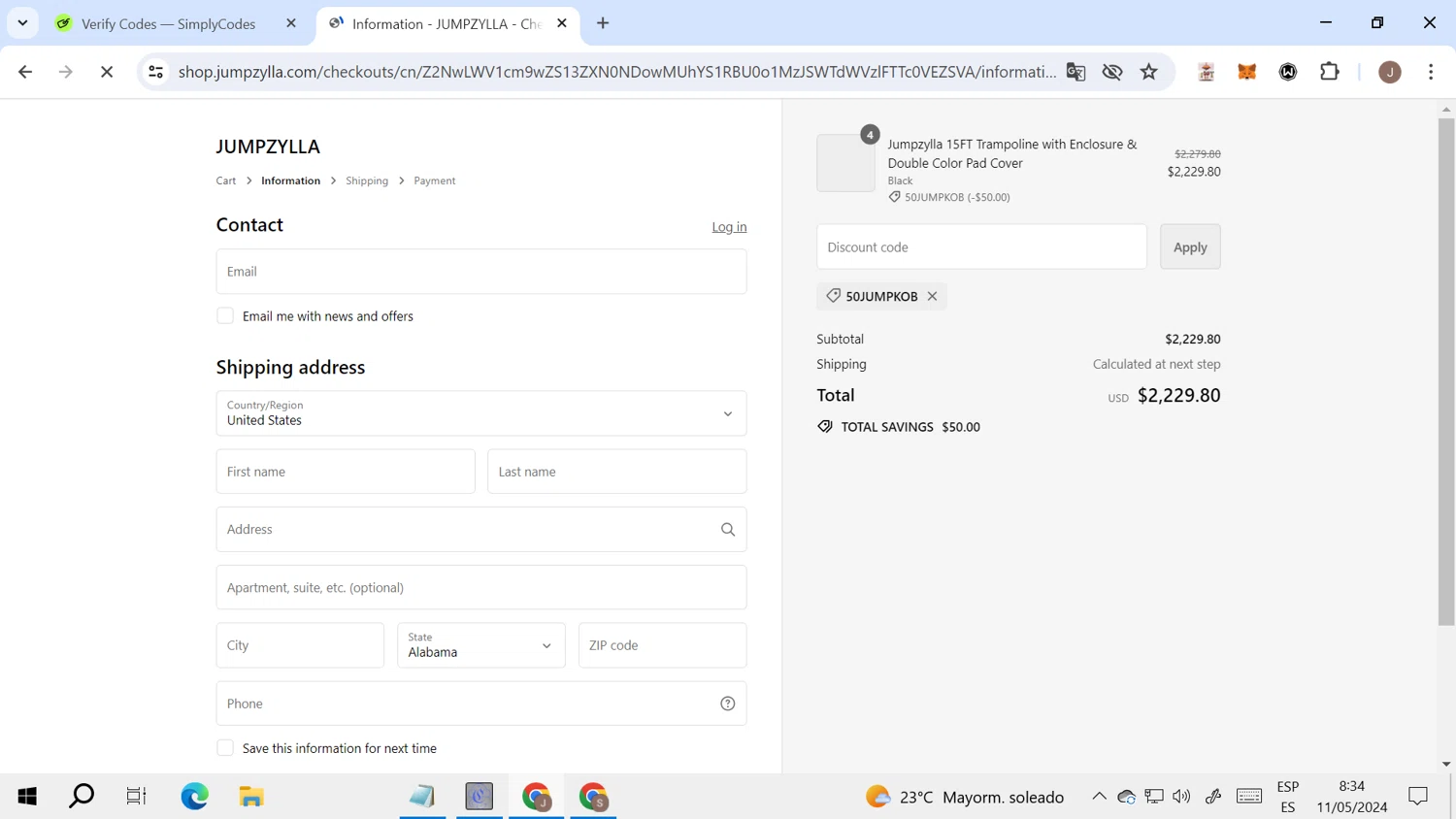This screenshot has height=819, width=1456.
Task: Open a new browser tab
Action: (603, 23)
